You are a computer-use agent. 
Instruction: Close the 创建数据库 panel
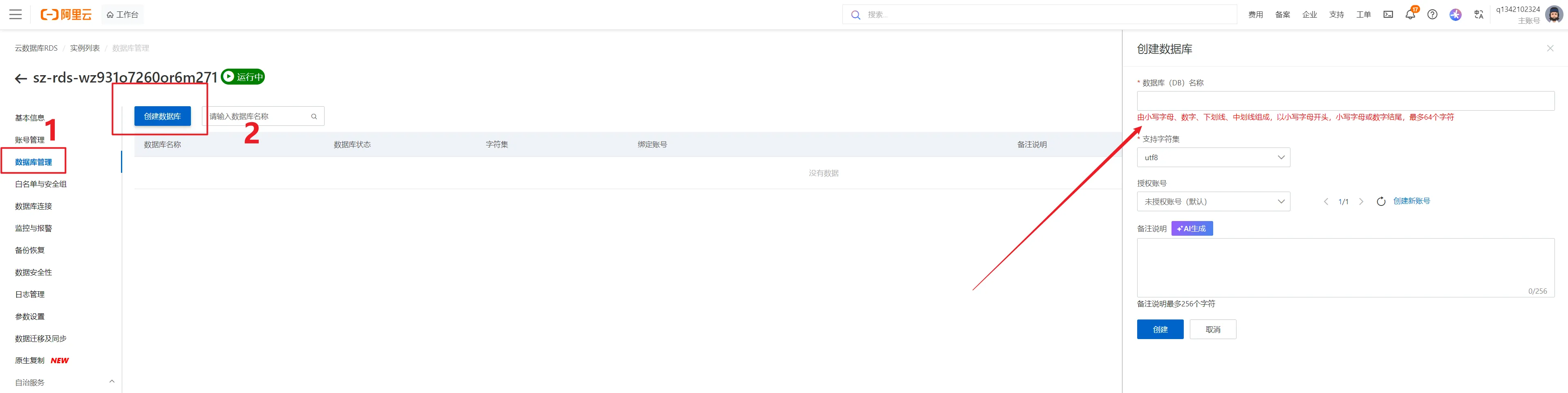(1550, 49)
